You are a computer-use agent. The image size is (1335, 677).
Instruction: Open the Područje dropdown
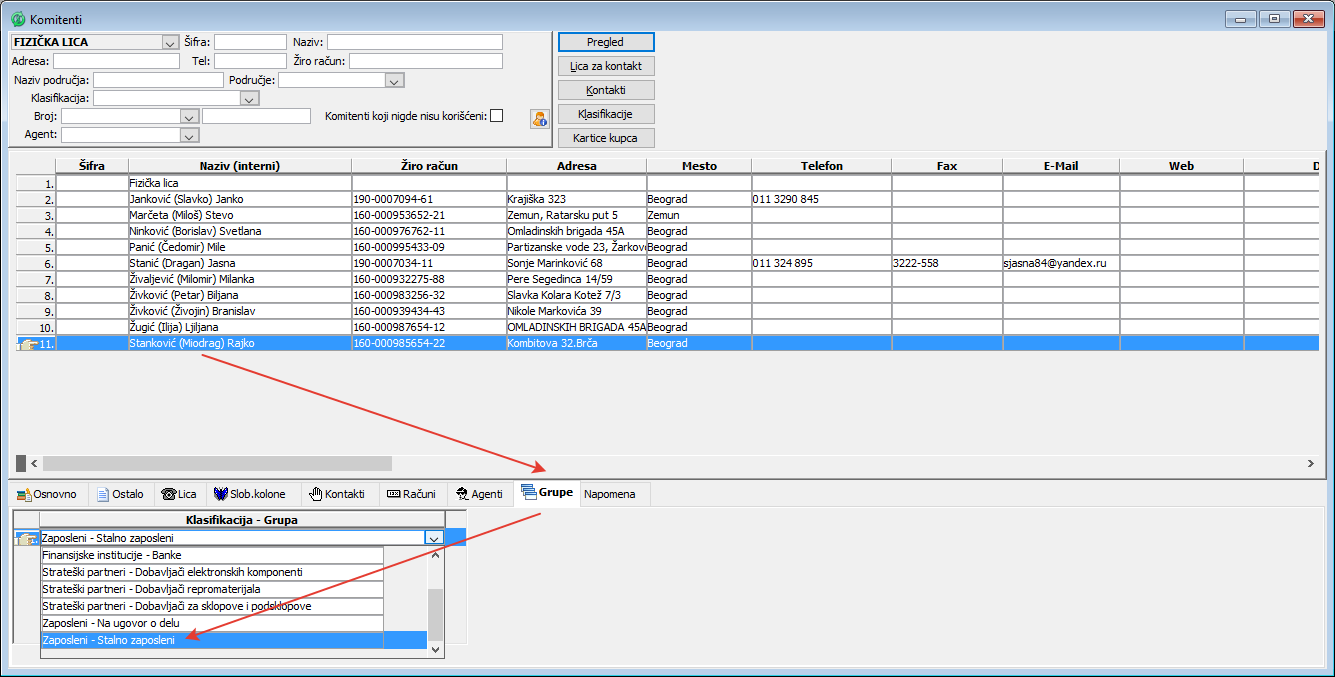tap(394, 81)
